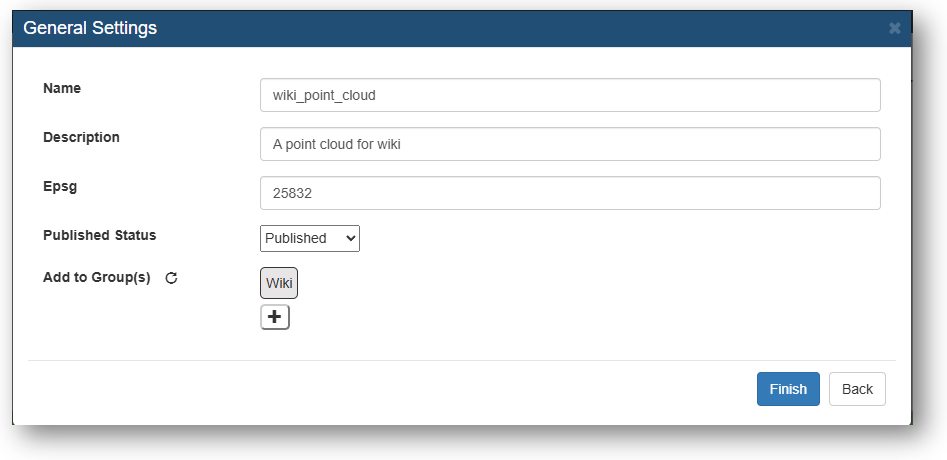Click the chevron arrow of Published select

tap(349, 238)
